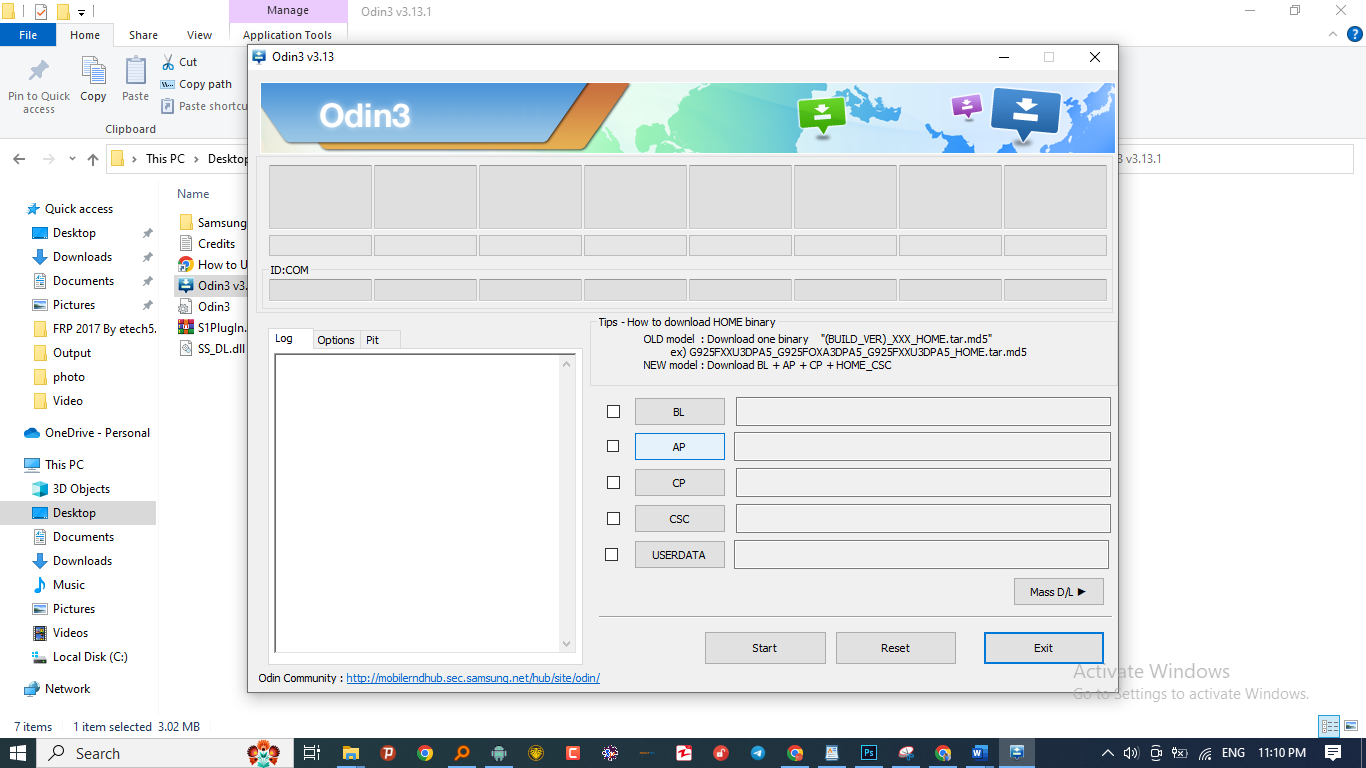Click the CSC file path field
1366x768 pixels.
923,518
